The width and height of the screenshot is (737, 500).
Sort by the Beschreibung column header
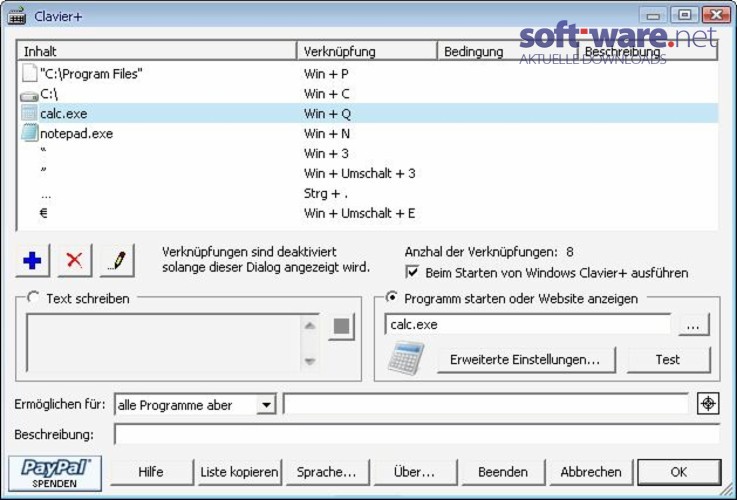point(647,51)
